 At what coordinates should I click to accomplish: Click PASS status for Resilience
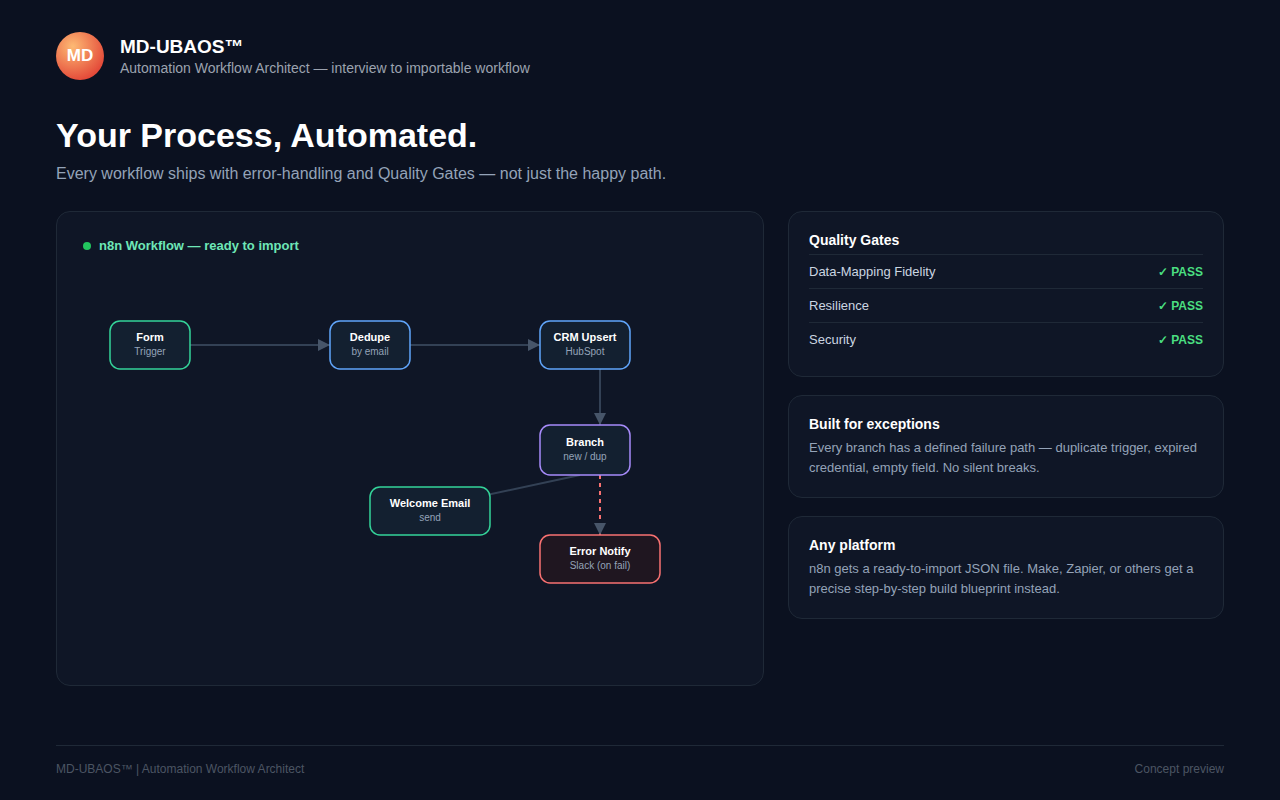click(x=1180, y=306)
